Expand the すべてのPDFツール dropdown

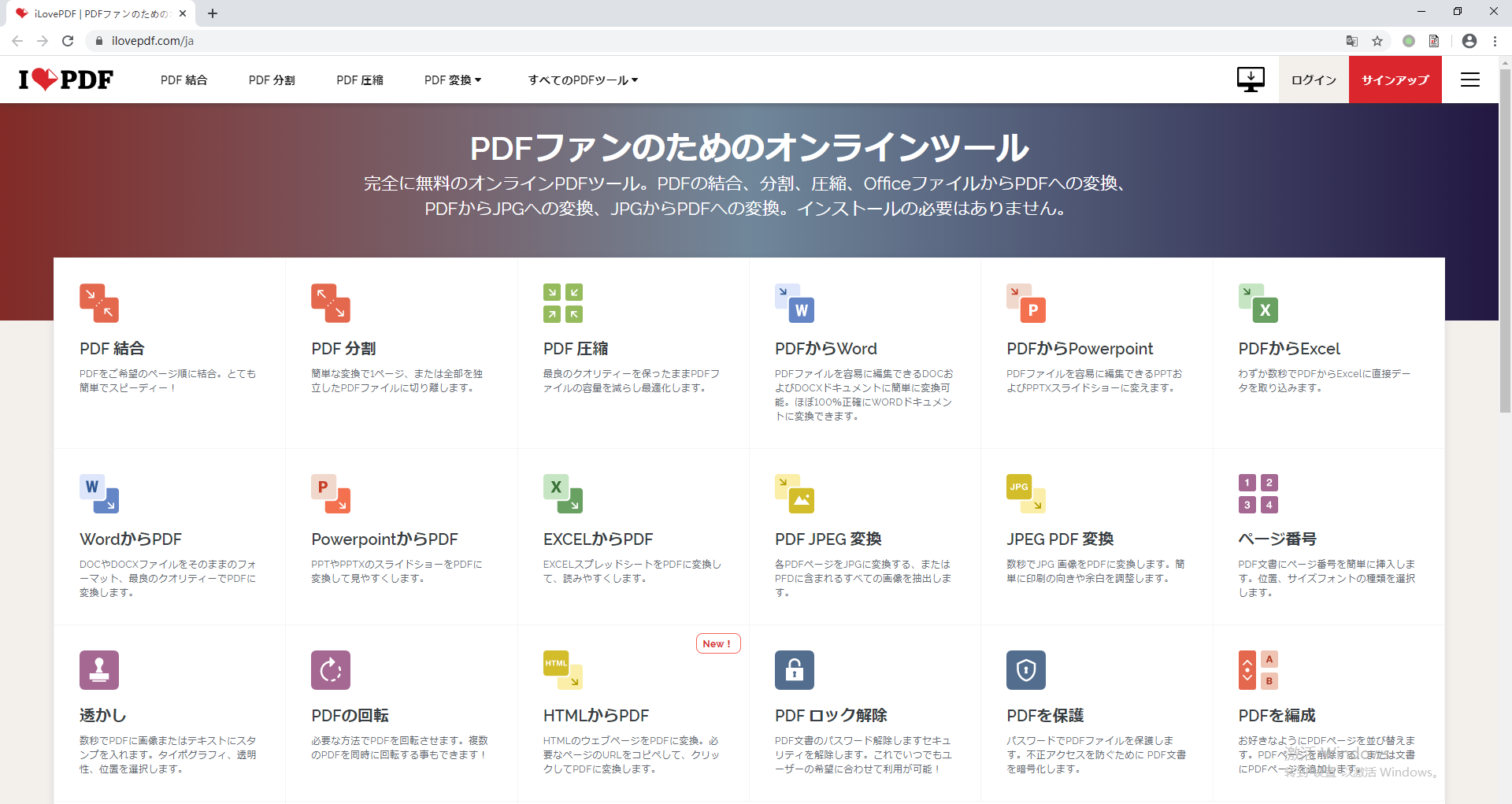click(x=583, y=80)
